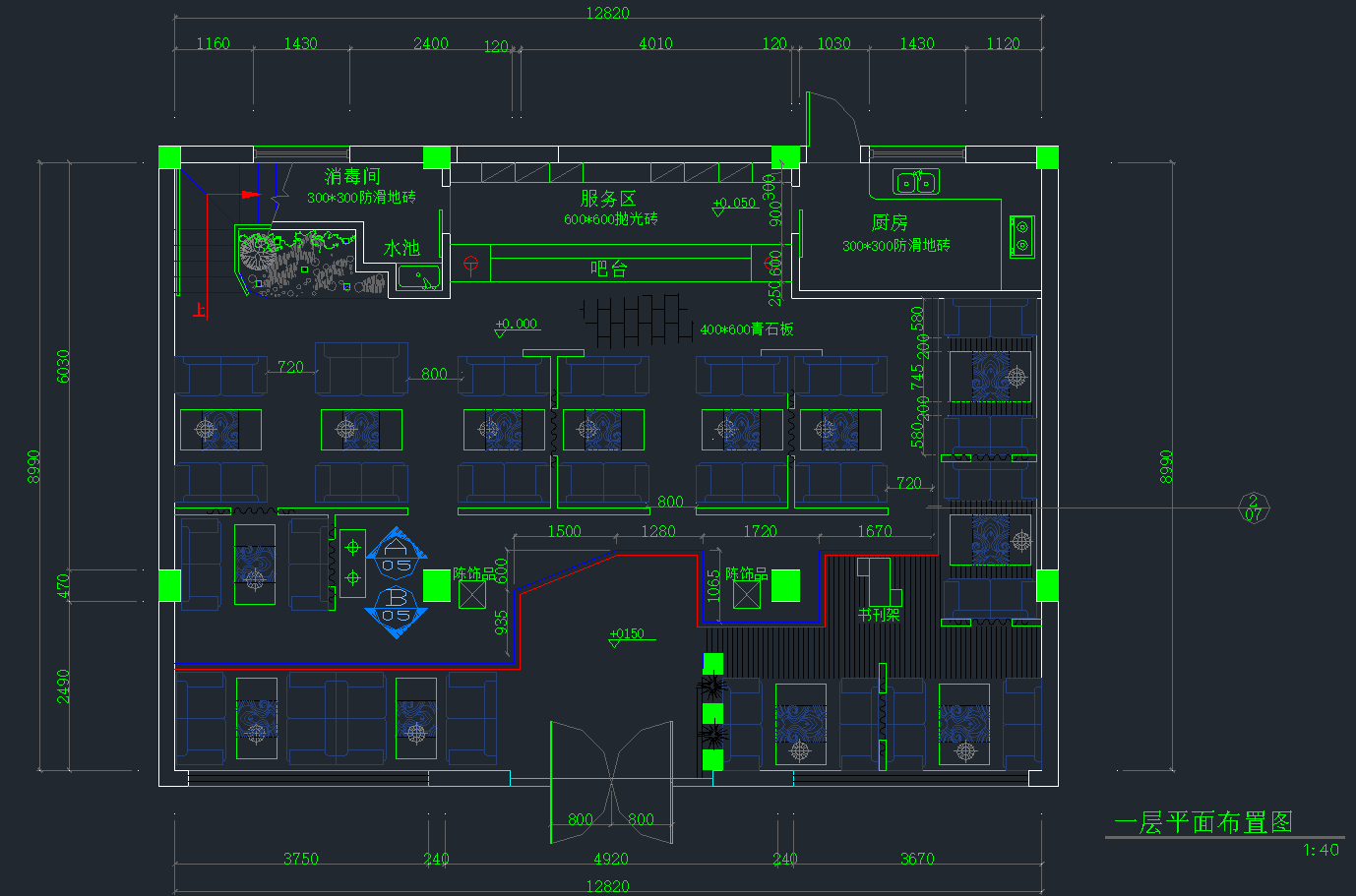Select the double entrance door swing symbol
Viewport: 1356px width, 896px height.
tap(611, 782)
